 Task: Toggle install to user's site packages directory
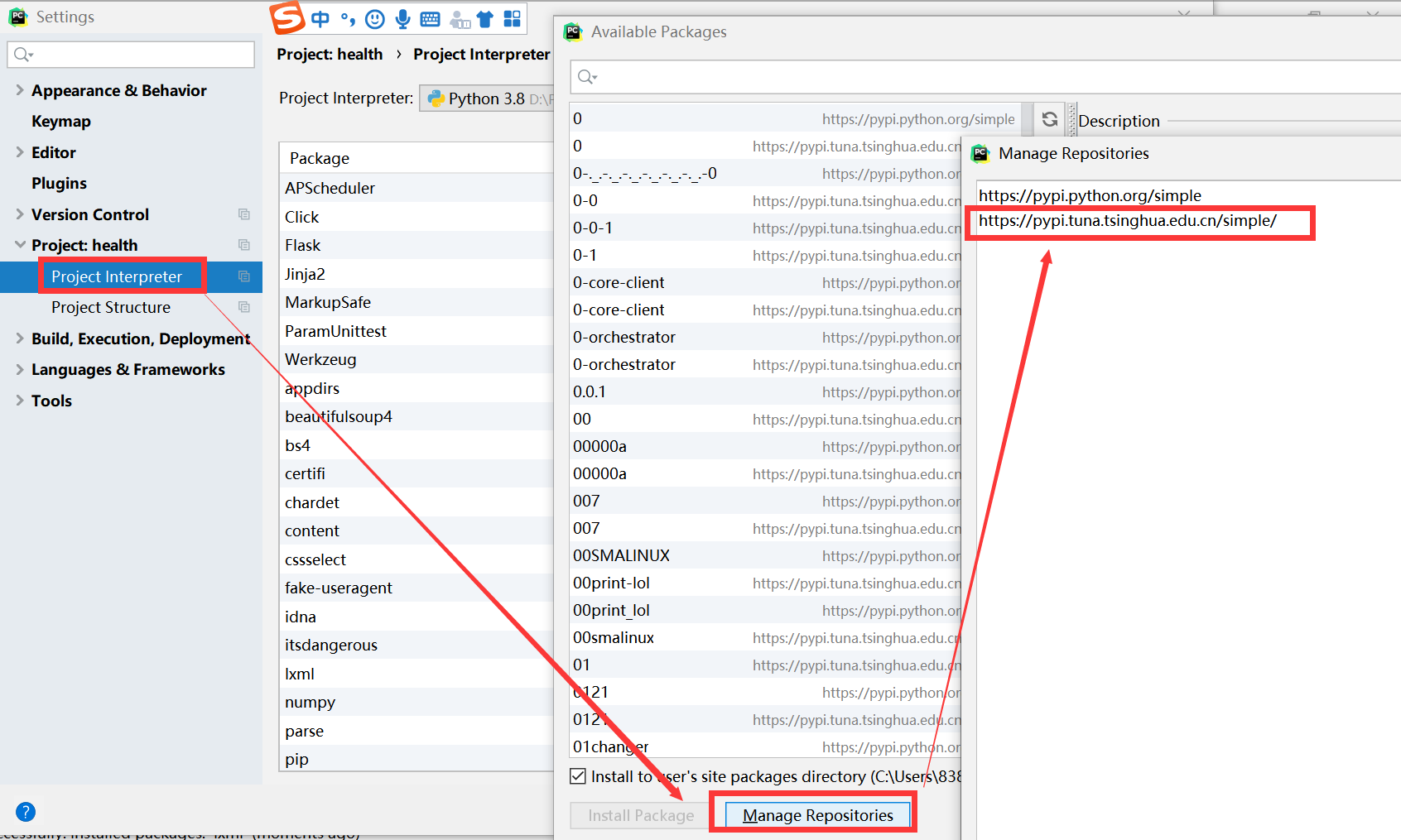578,776
